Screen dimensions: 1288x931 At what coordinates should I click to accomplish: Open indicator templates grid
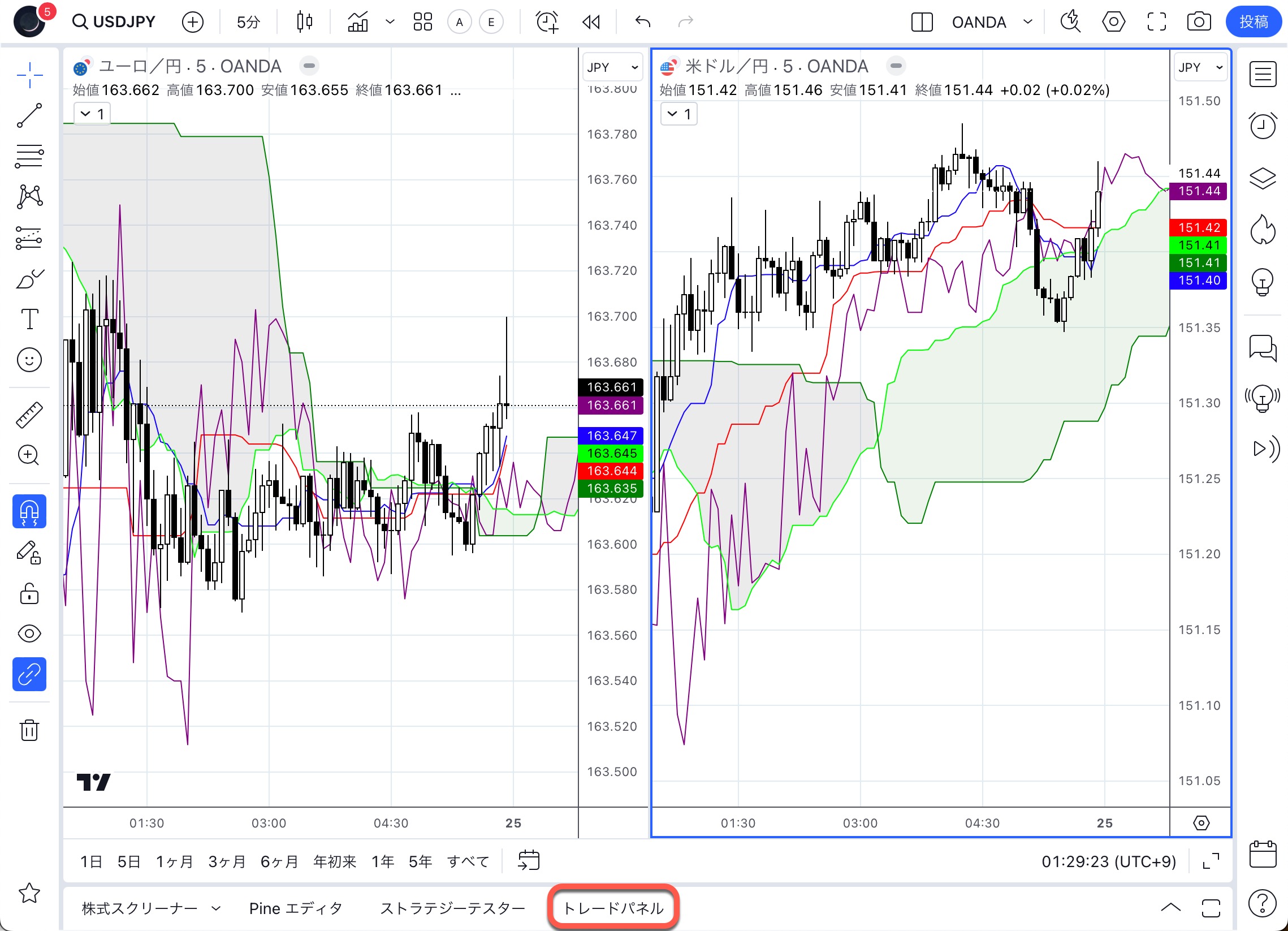click(422, 22)
